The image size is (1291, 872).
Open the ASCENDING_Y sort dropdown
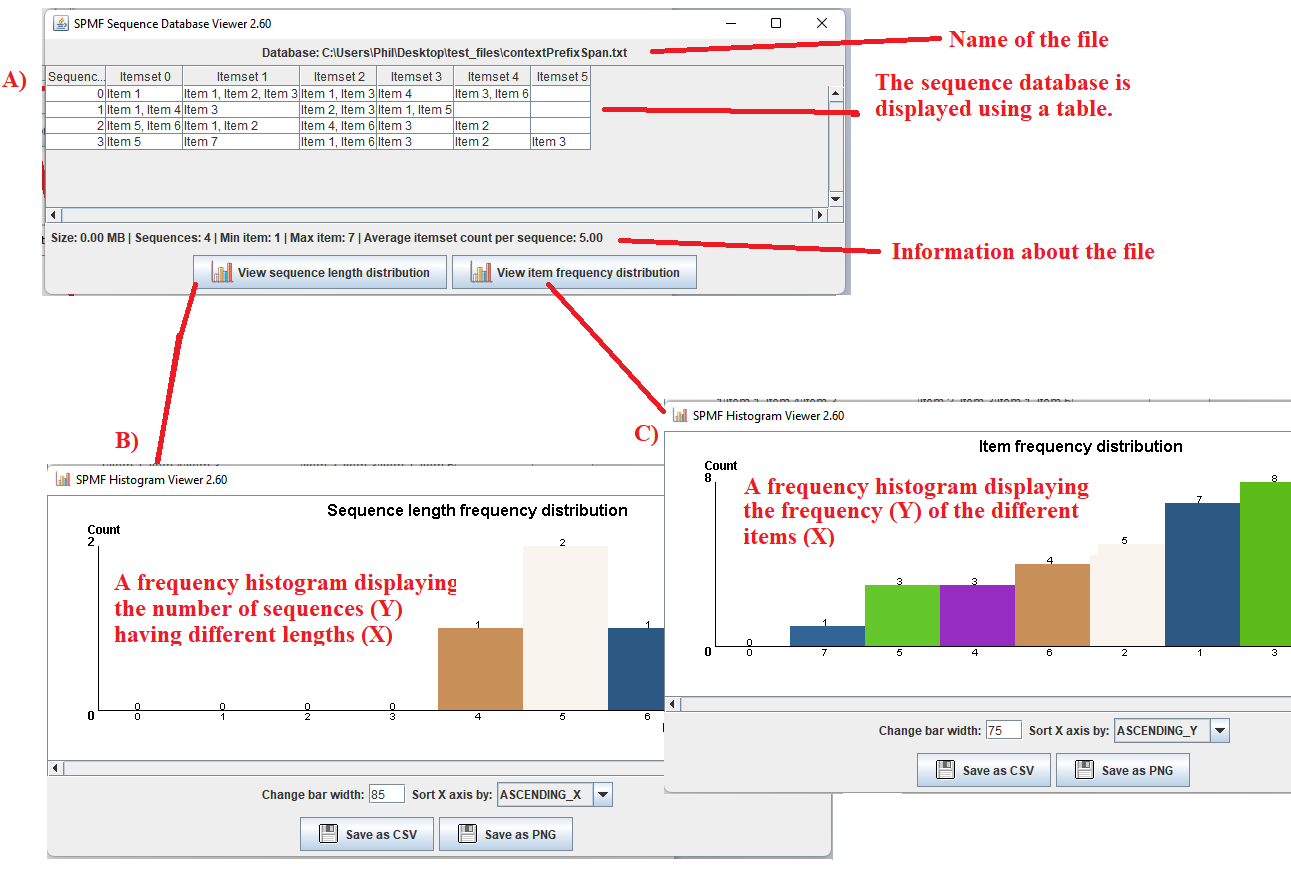1219,731
